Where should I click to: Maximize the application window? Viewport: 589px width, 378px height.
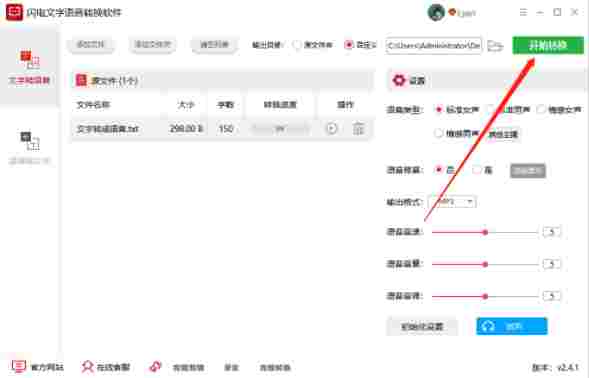coord(557,12)
